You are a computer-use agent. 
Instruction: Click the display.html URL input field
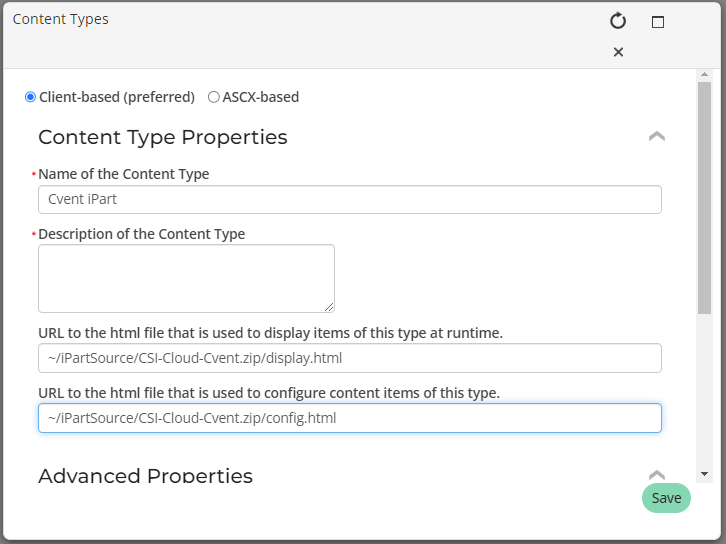point(349,358)
